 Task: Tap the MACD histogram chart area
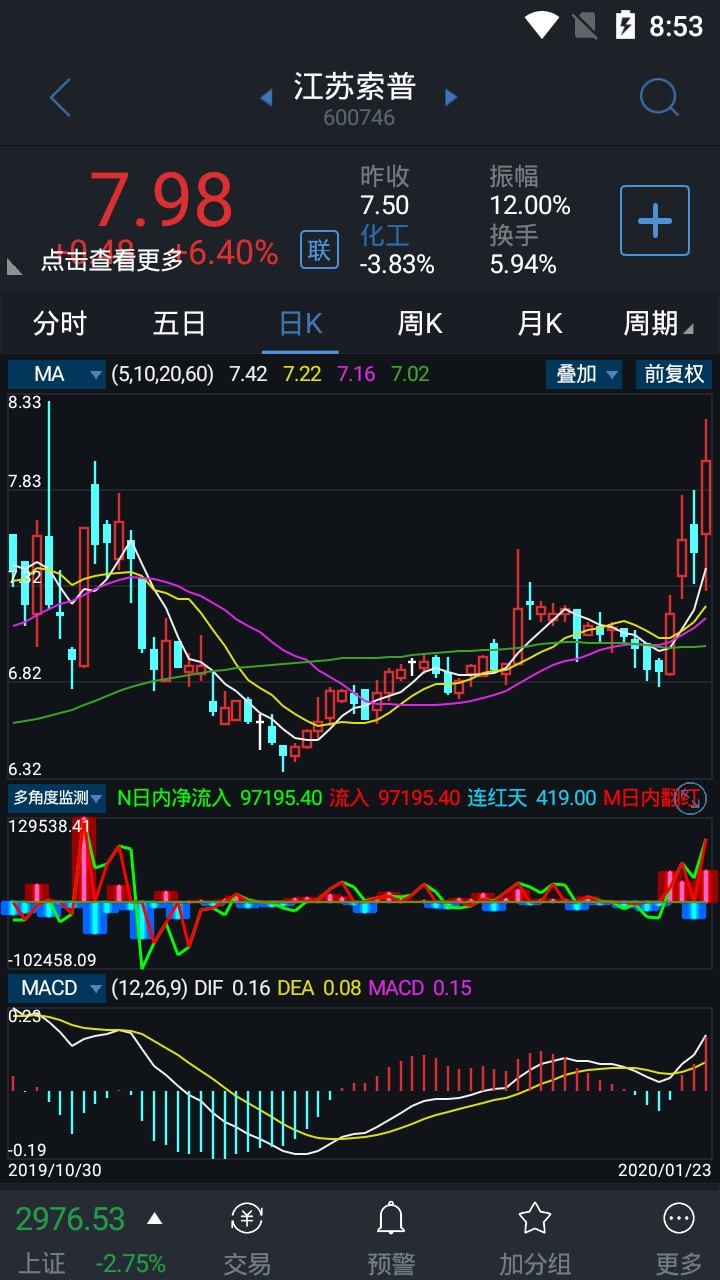tap(360, 1083)
